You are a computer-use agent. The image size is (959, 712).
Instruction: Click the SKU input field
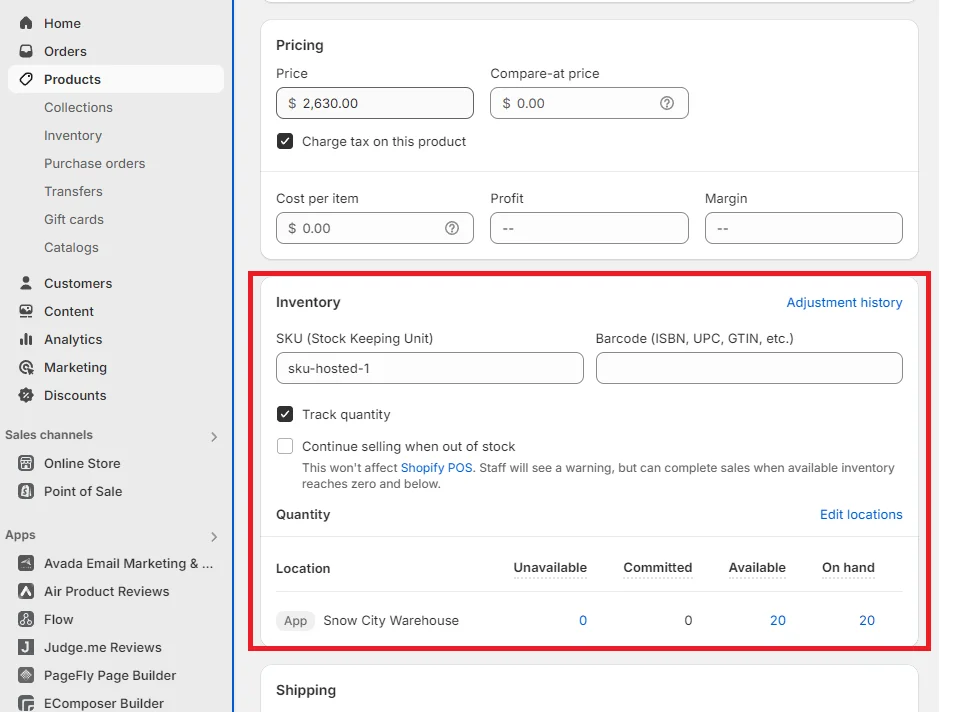[430, 368]
